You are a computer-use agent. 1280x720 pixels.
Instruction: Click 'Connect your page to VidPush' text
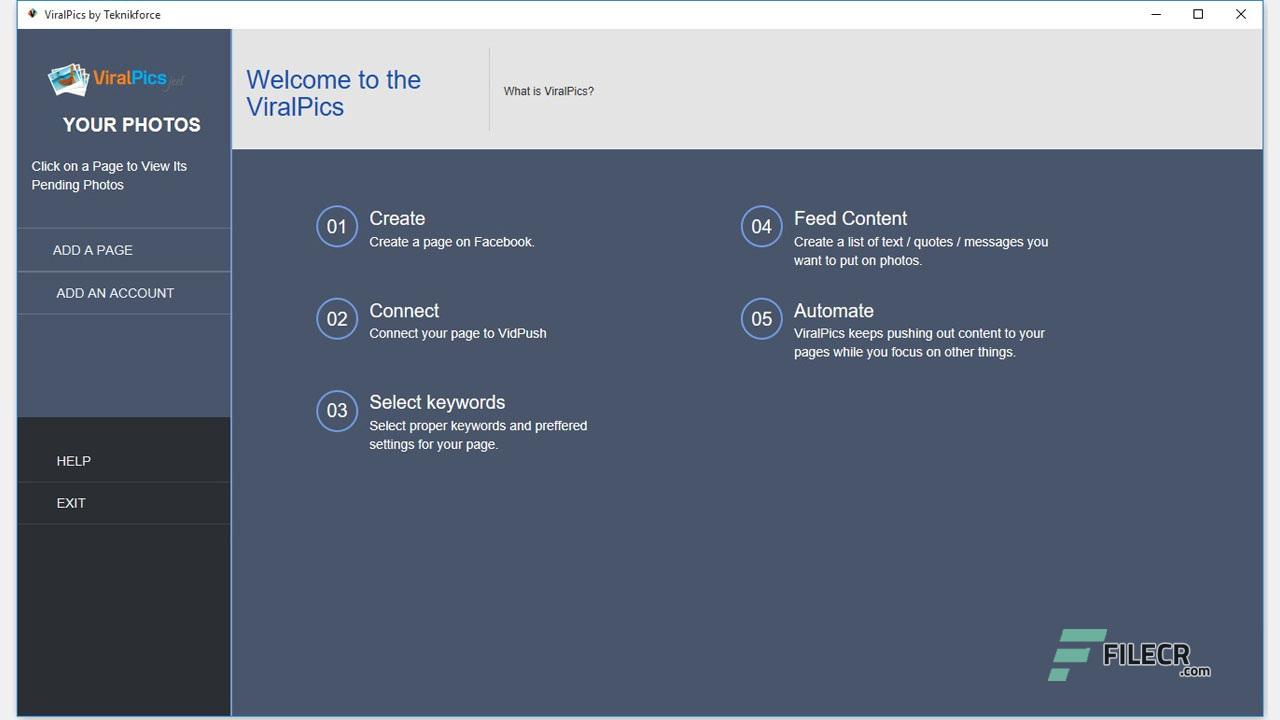click(x=458, y=334)
